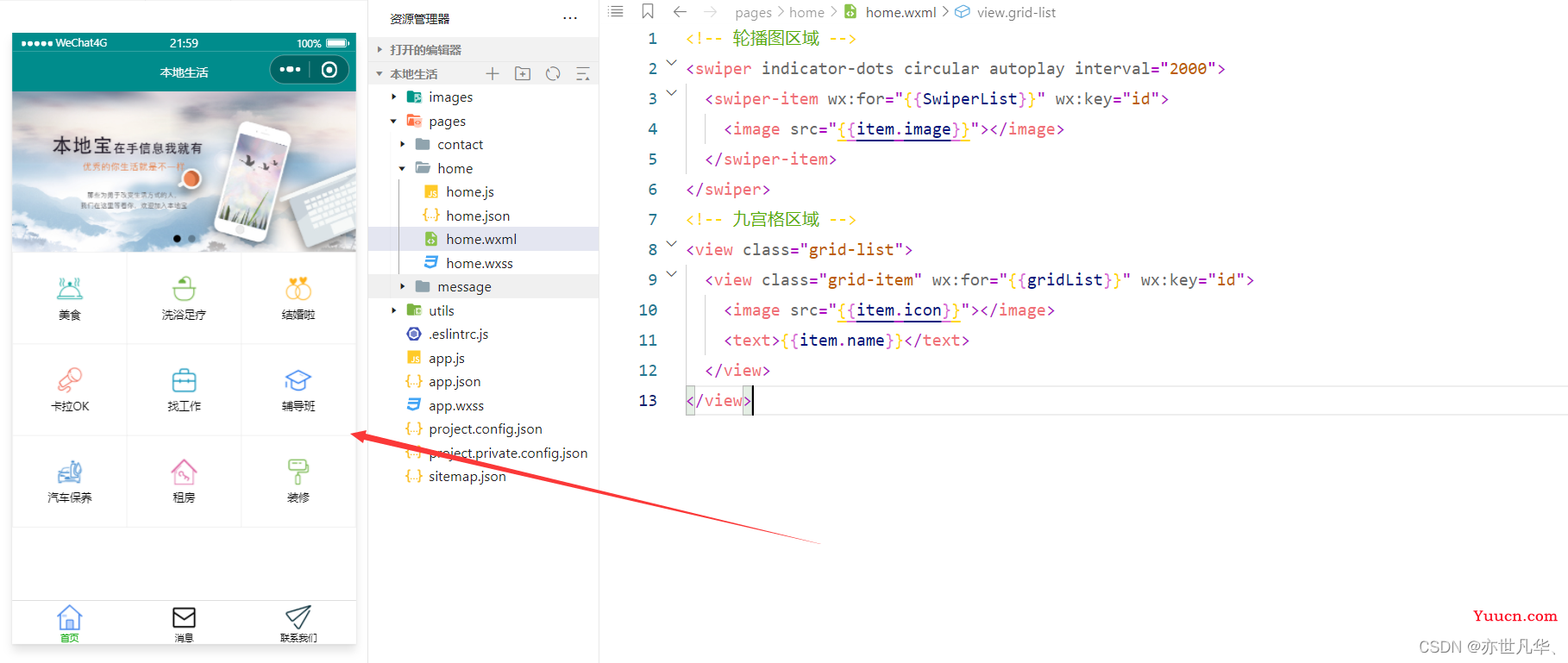Click the new file plus icon
Image resolution: width=1568 pixels, height=663 pixels.
[x=492, y=74]
